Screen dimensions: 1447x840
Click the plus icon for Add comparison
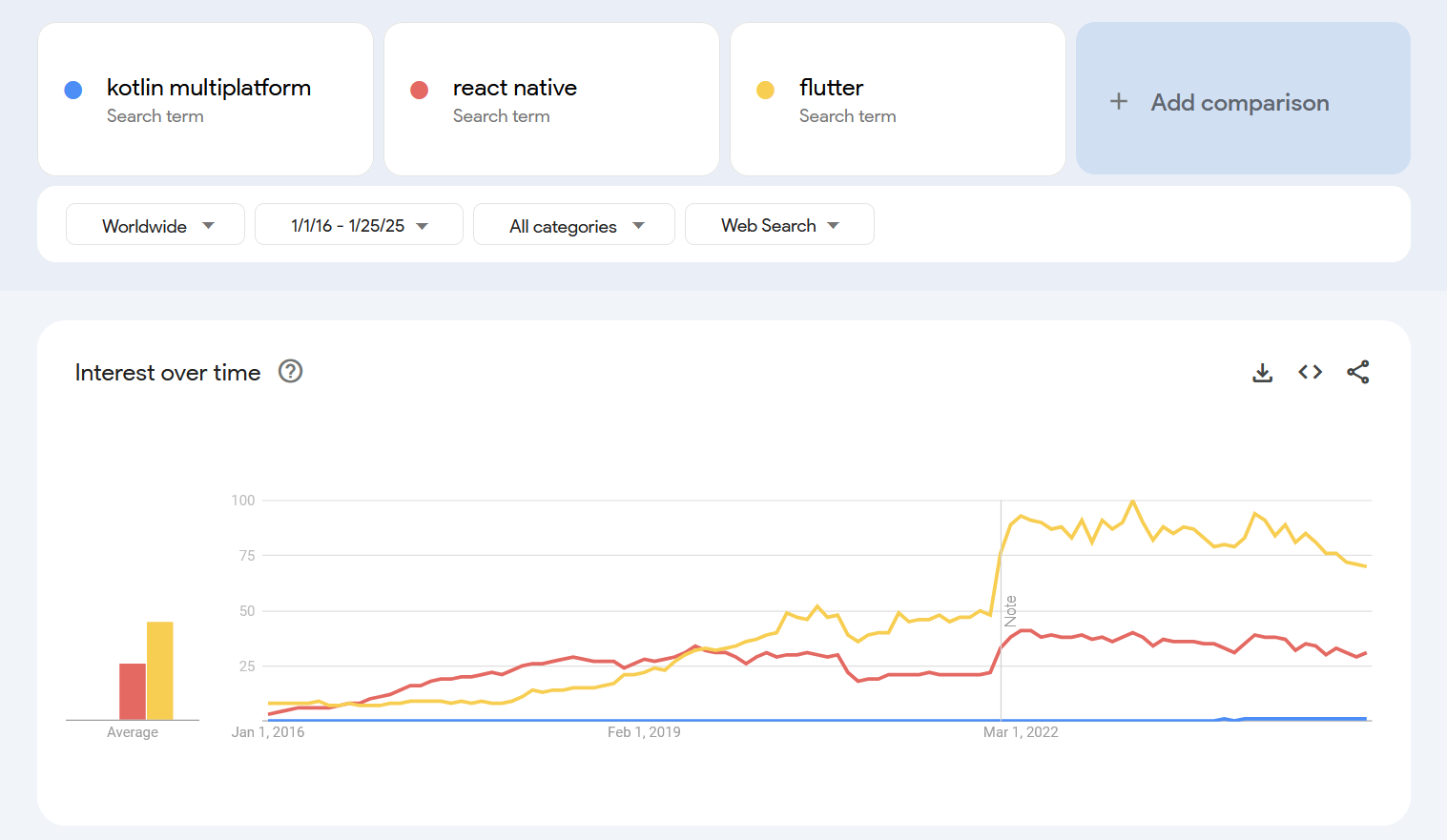(1119, 101)
